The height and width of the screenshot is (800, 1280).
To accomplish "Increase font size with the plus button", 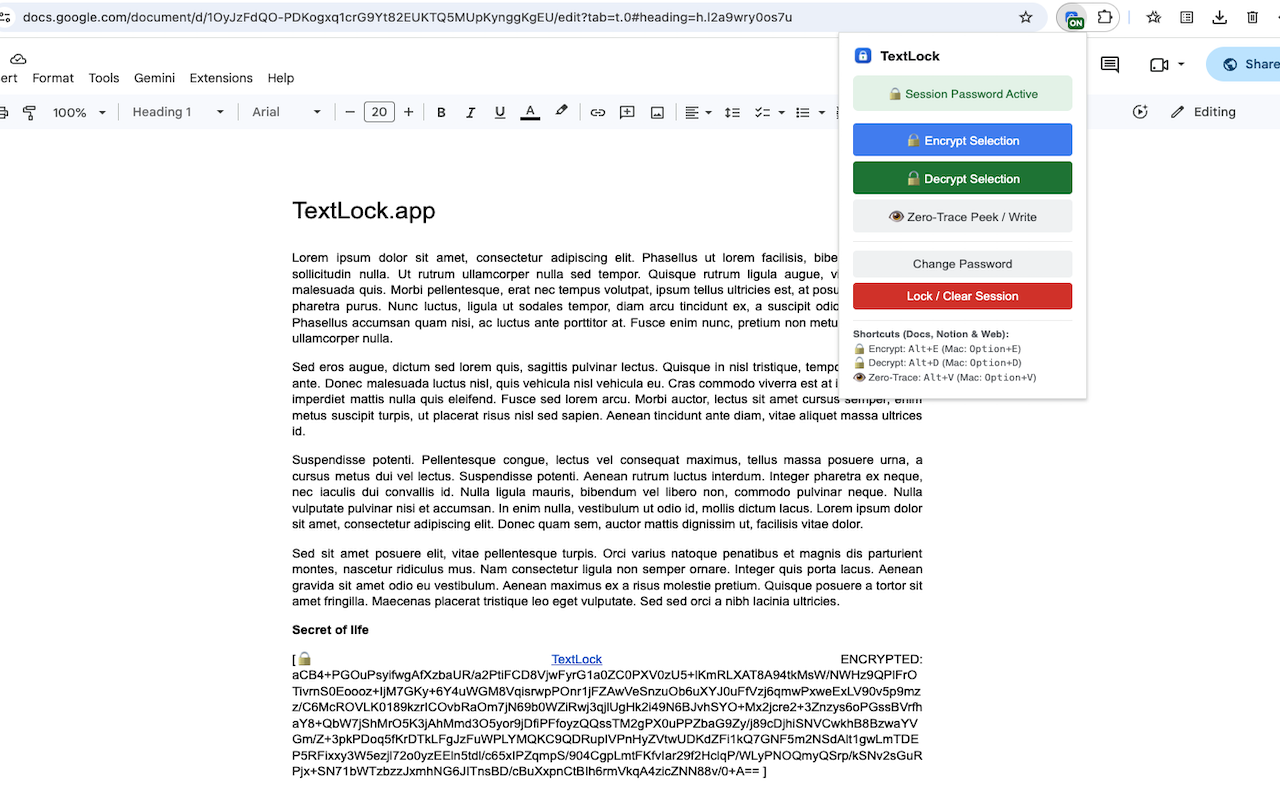I will pyautogui.click(x=408, y=112).
